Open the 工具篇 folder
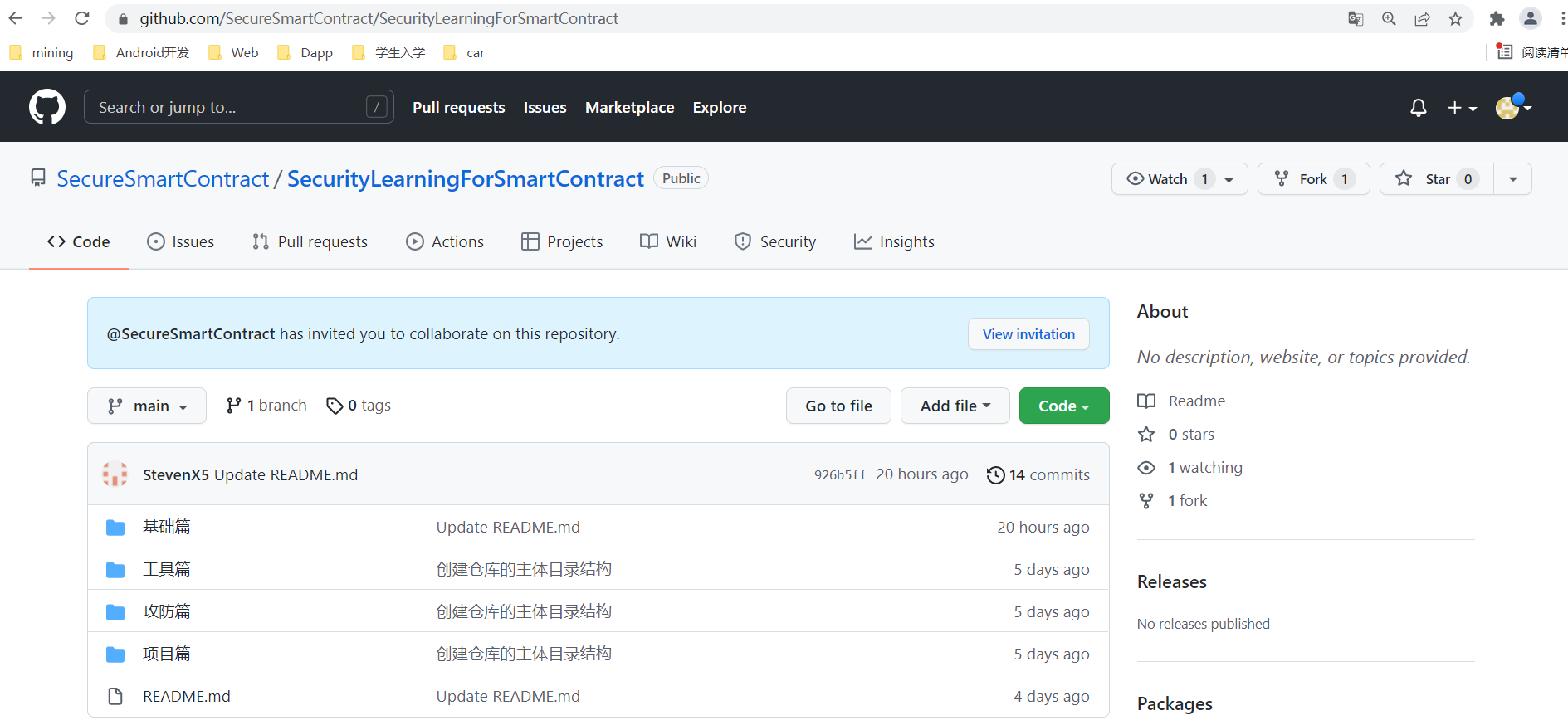 (x=166, y=569)
